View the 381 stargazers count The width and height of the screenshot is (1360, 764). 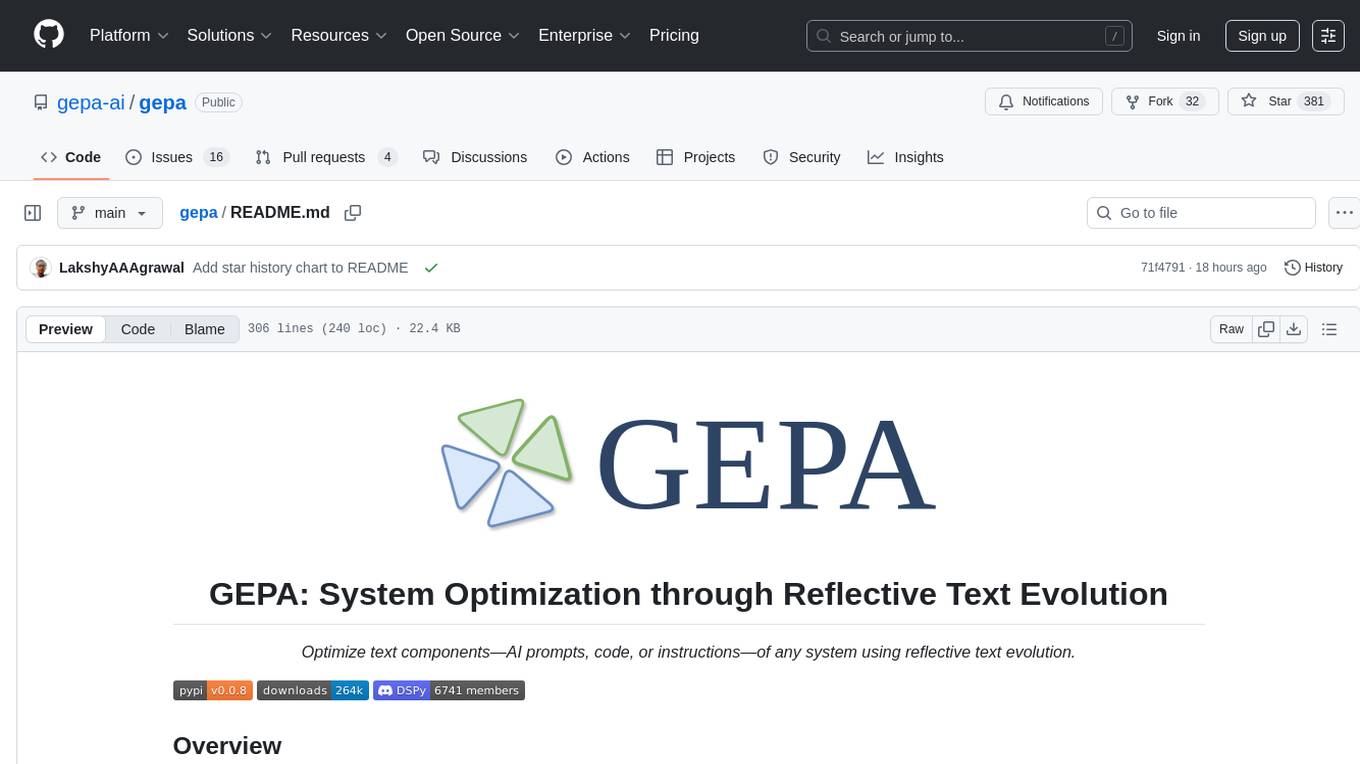point(1314,102)
